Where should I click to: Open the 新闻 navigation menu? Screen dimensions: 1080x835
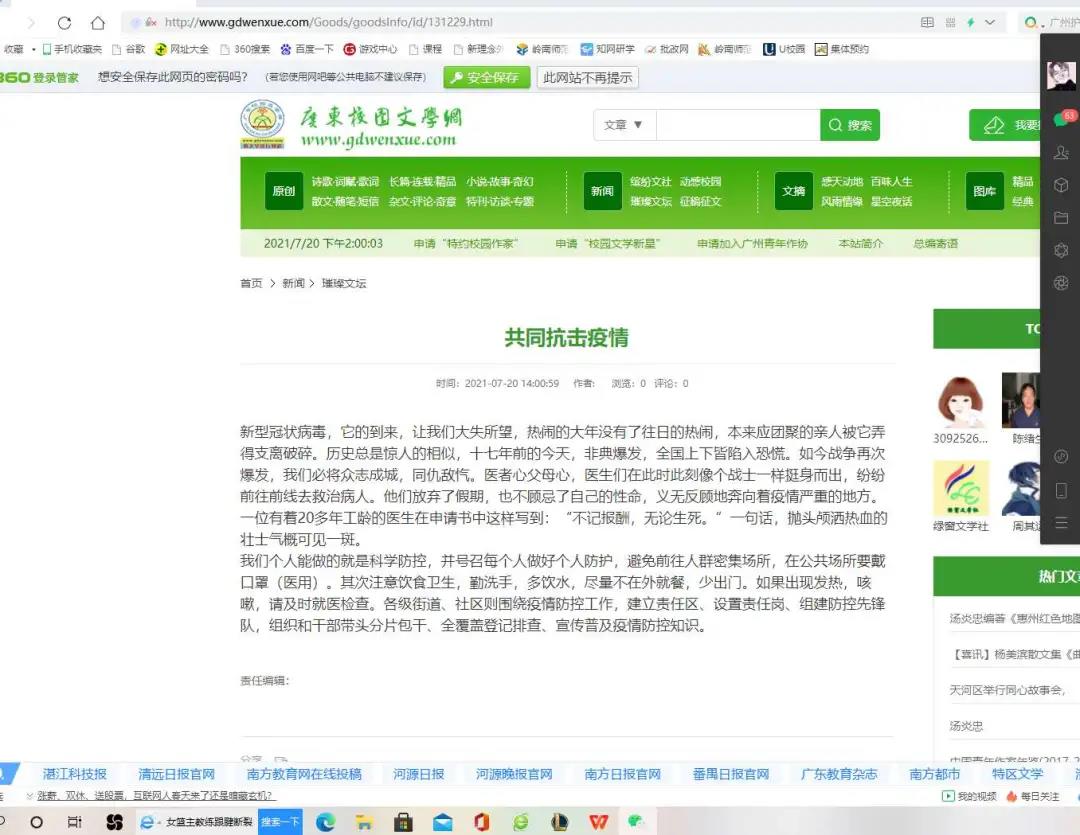[x=602, y=191]
